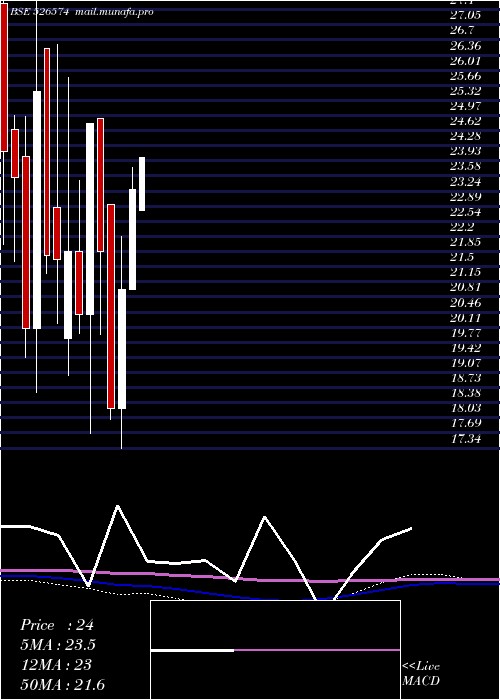The height and width of the screenshot is (700, 500).
Task: Select the 17.34 price axis label
Action: [x=466, y=439]
